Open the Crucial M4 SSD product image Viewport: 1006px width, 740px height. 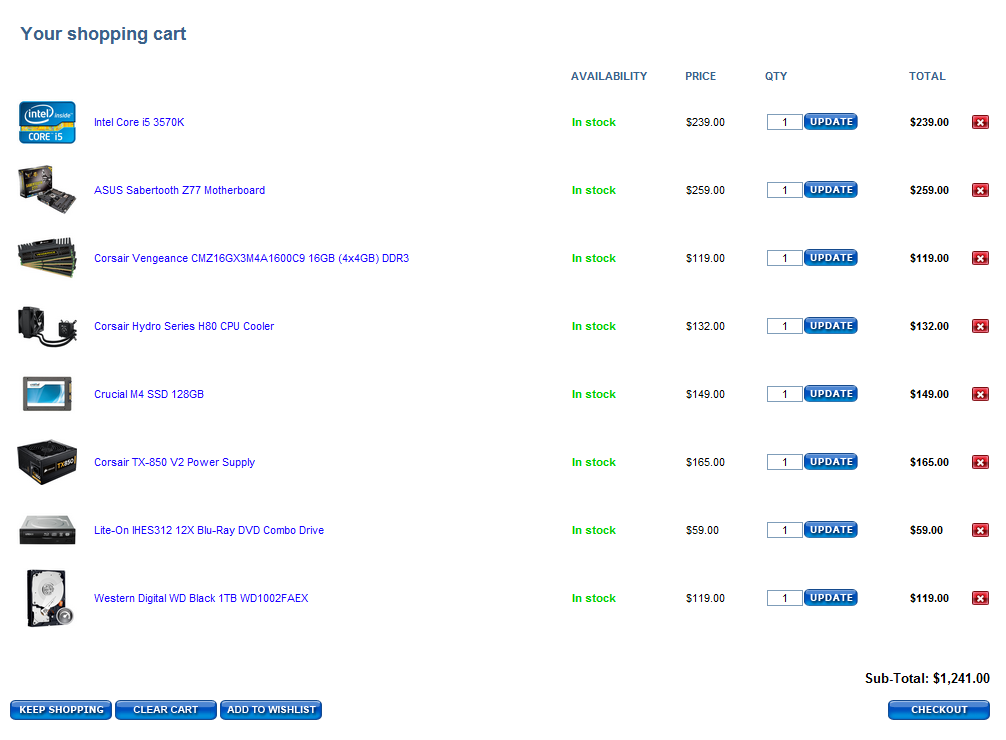47,394
